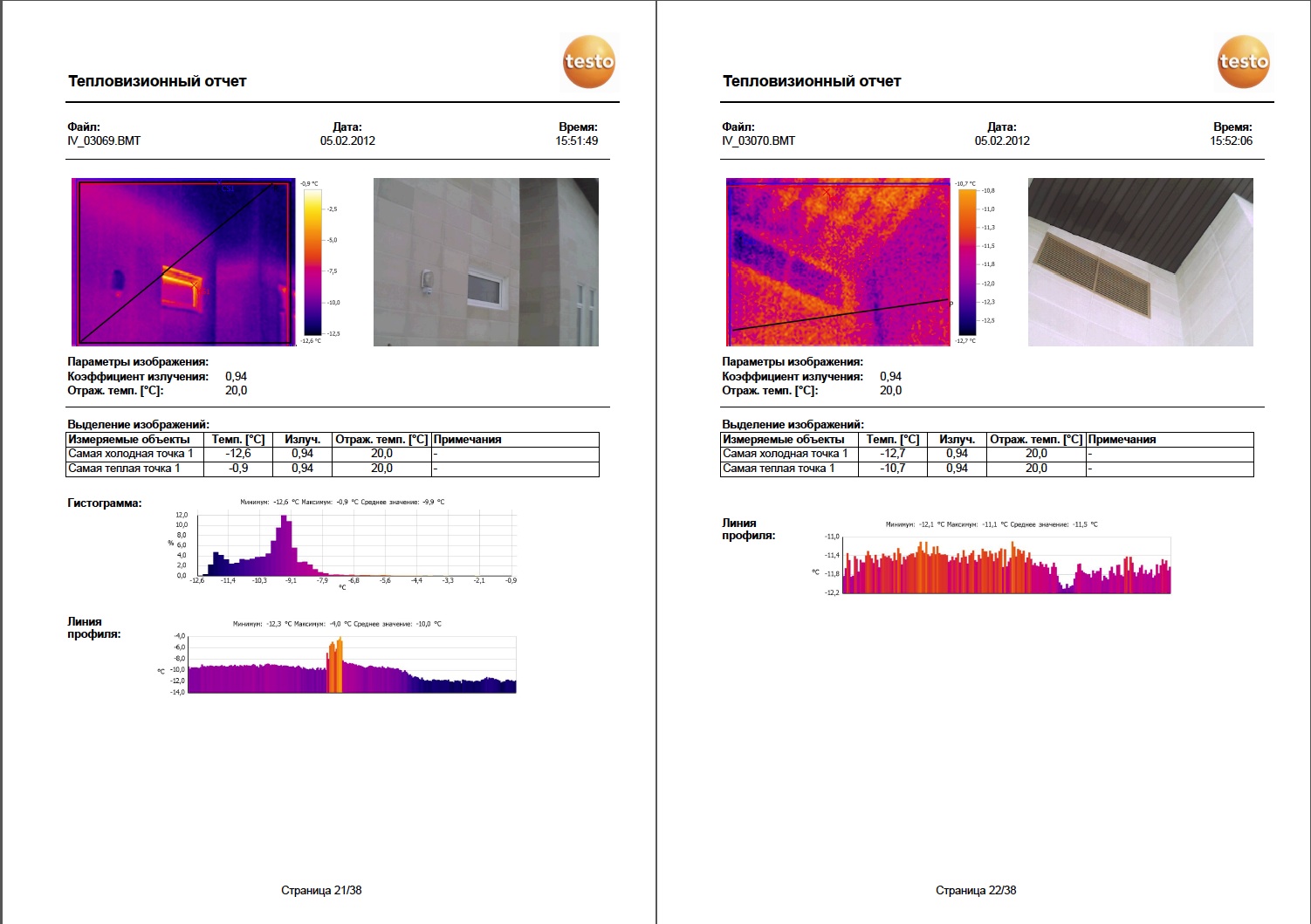This screenshot has width=1311, height=924.
Task: Click the 'Гистограмма:' label
Action: click(x=105, y=503)
